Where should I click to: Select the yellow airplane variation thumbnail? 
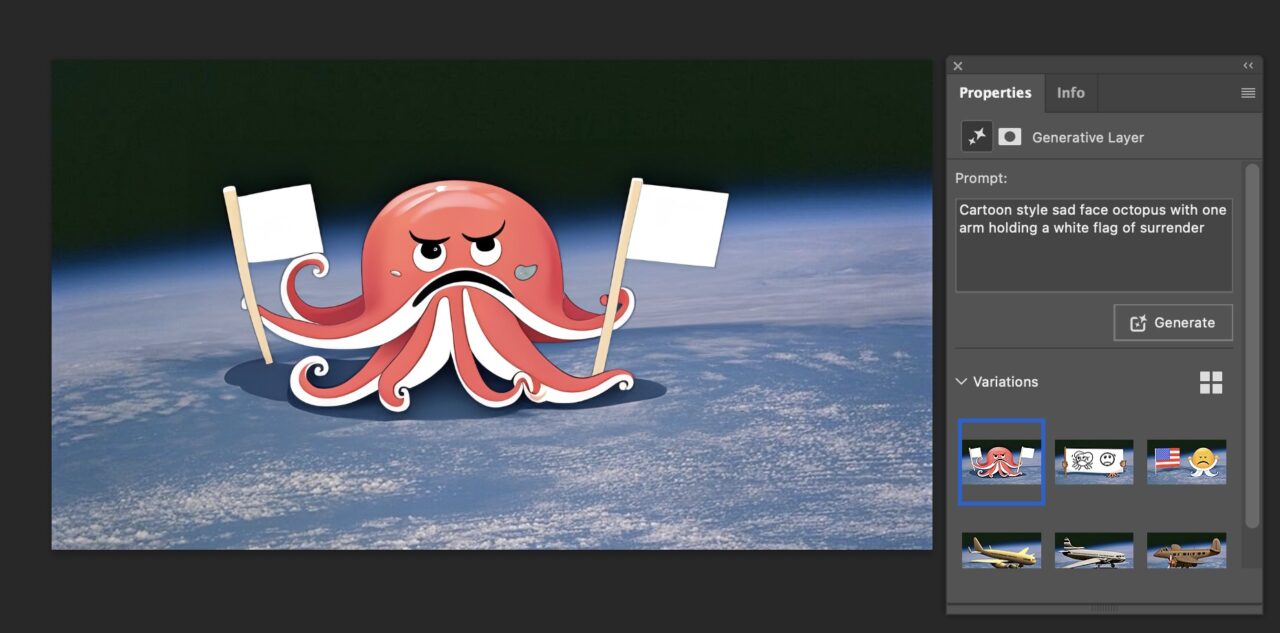pyautogui.click(x=1001, y=551)
